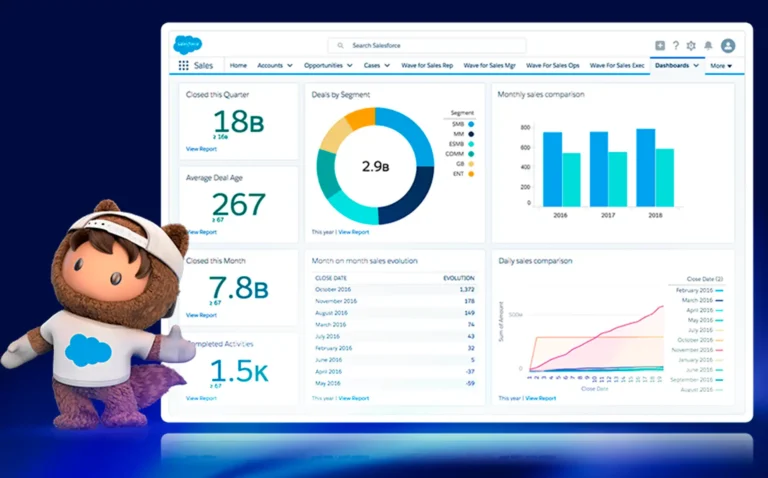
Task: Click the Monthly sales comparison title
Action: [541, 95]
